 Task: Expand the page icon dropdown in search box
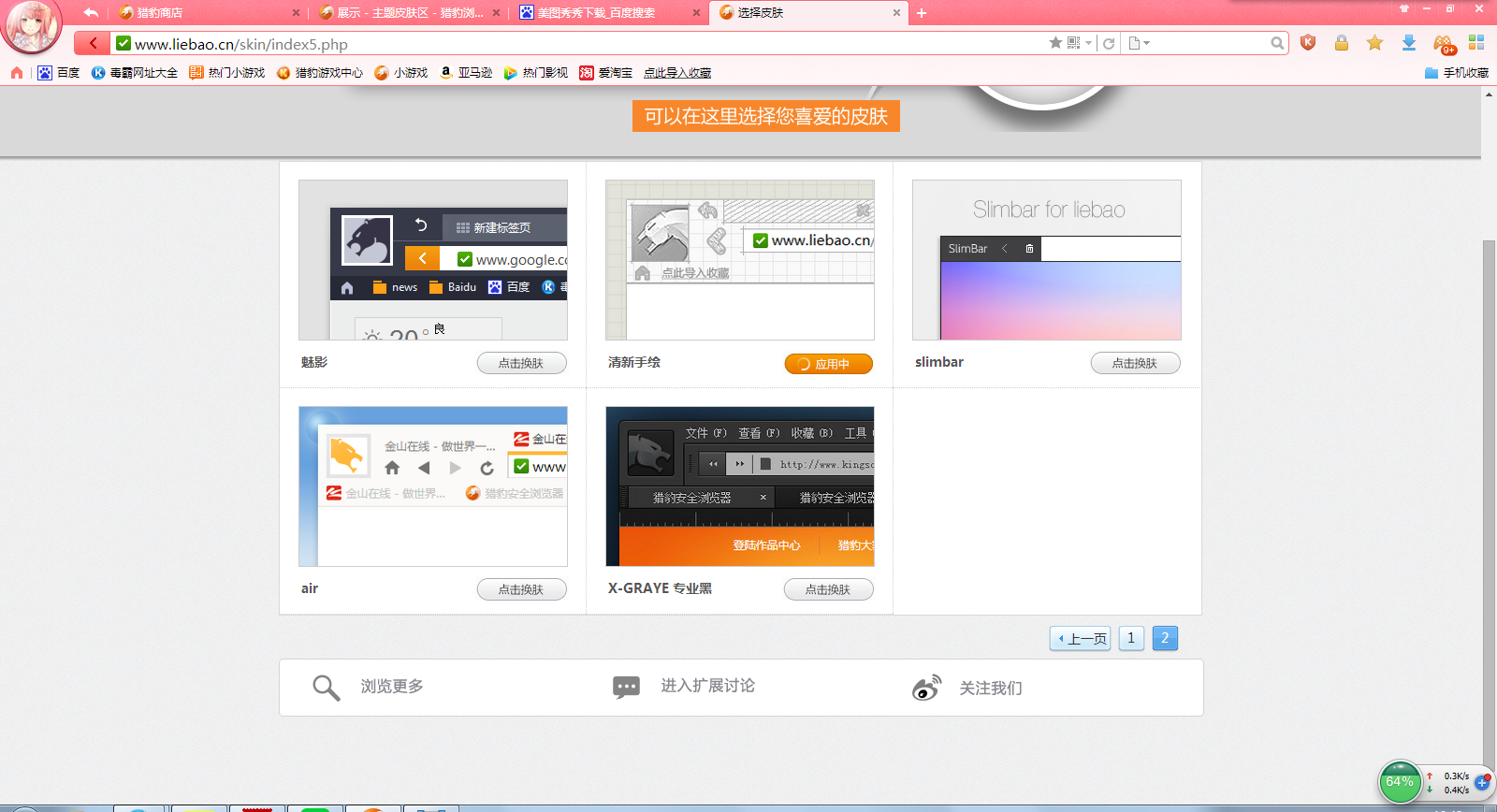[x=1147, y=43]
